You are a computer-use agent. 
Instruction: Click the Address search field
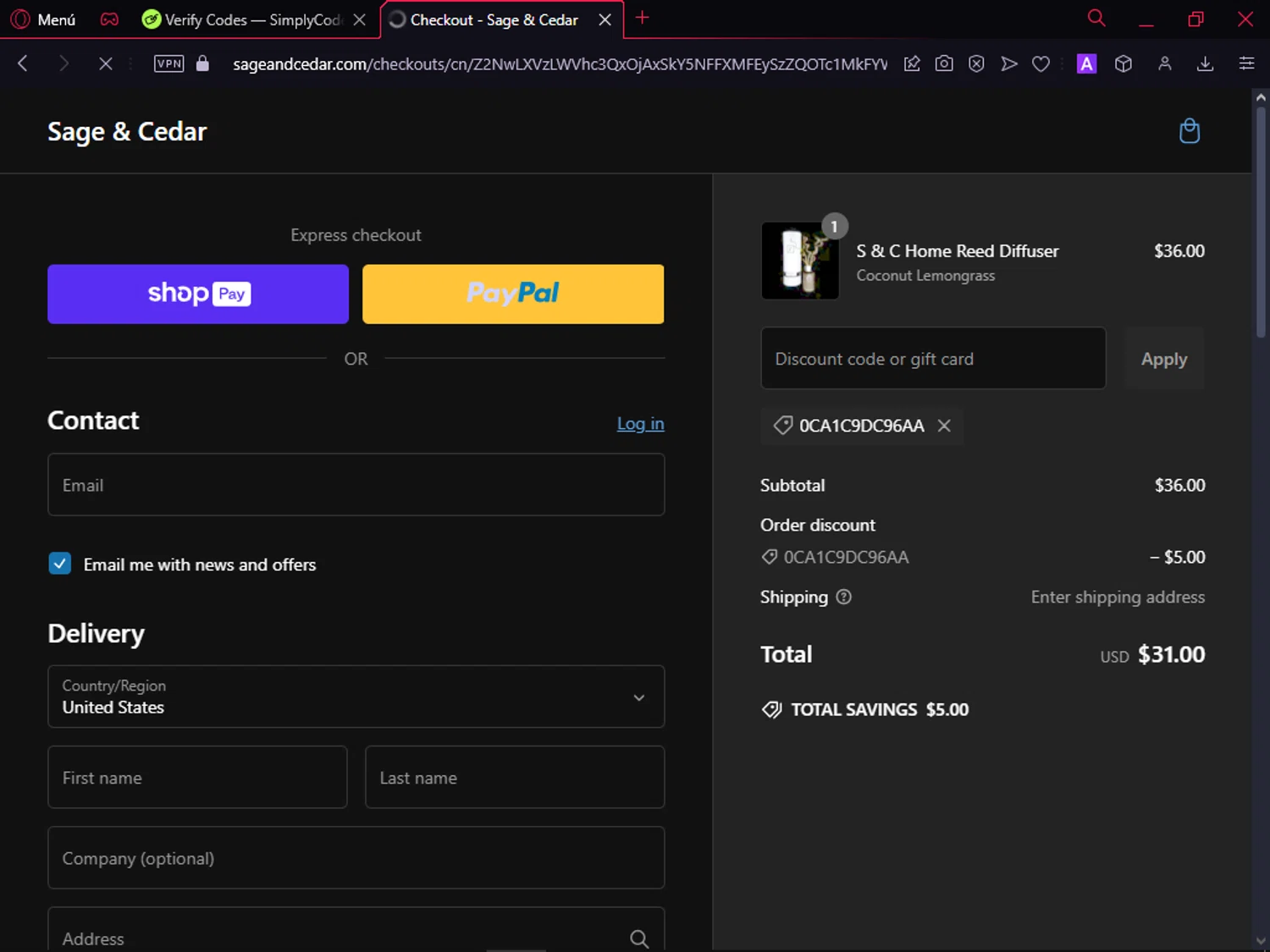356,930
